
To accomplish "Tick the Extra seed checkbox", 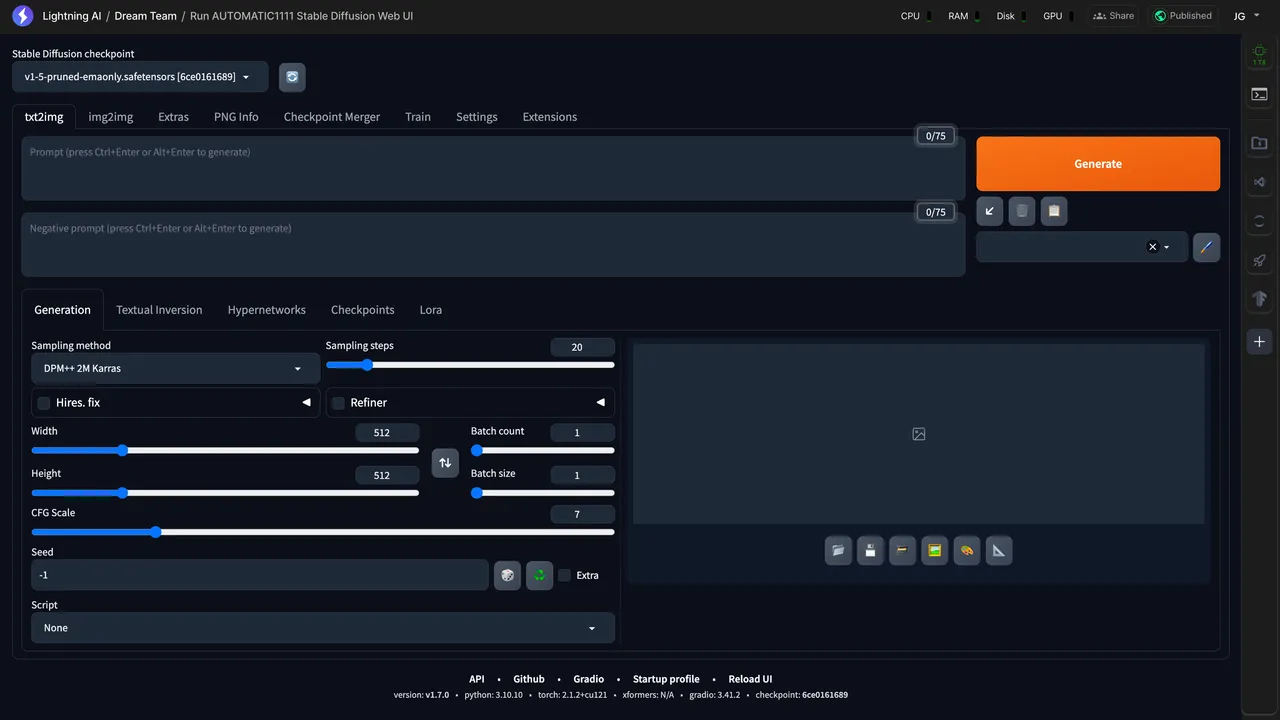I will [x=565, y=575].
